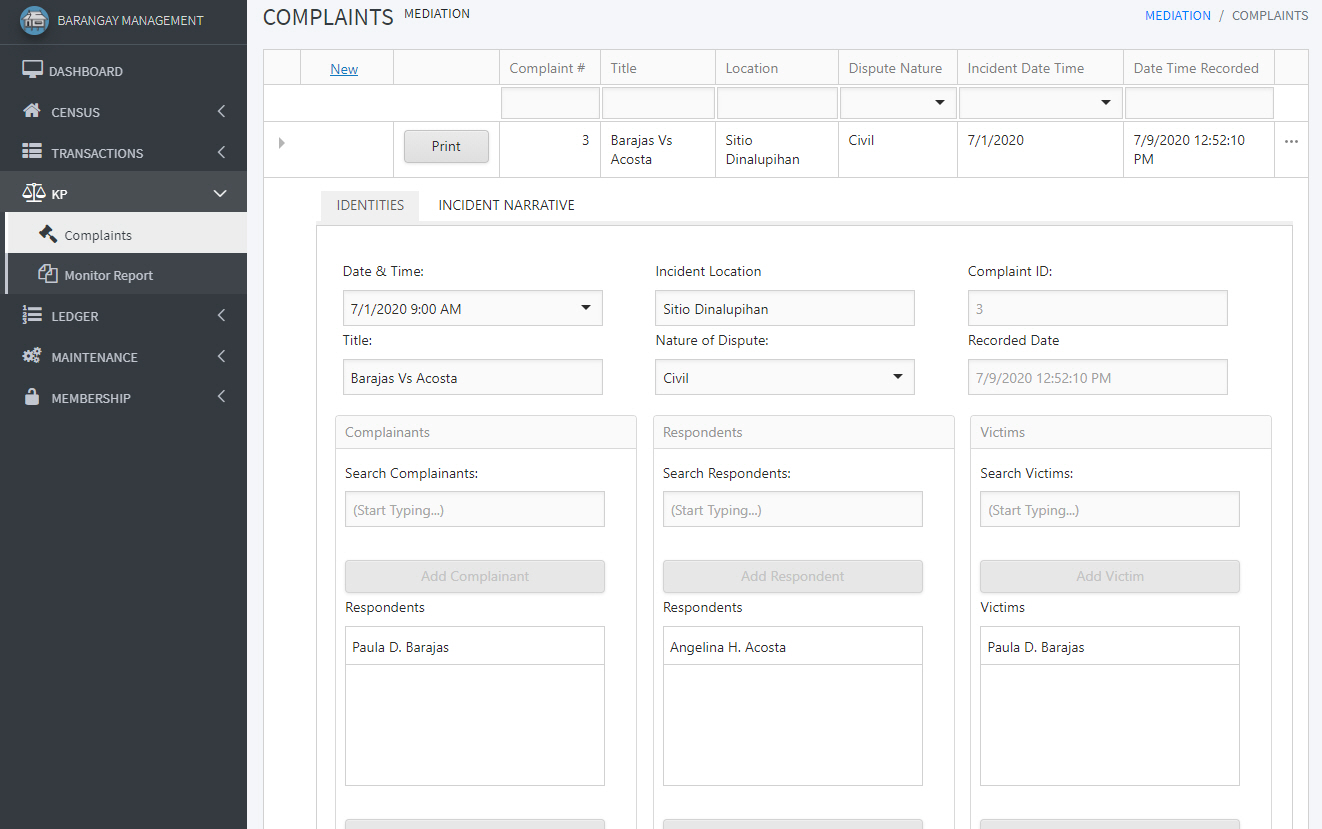Click the Ledger list icon

click(32, 315)
